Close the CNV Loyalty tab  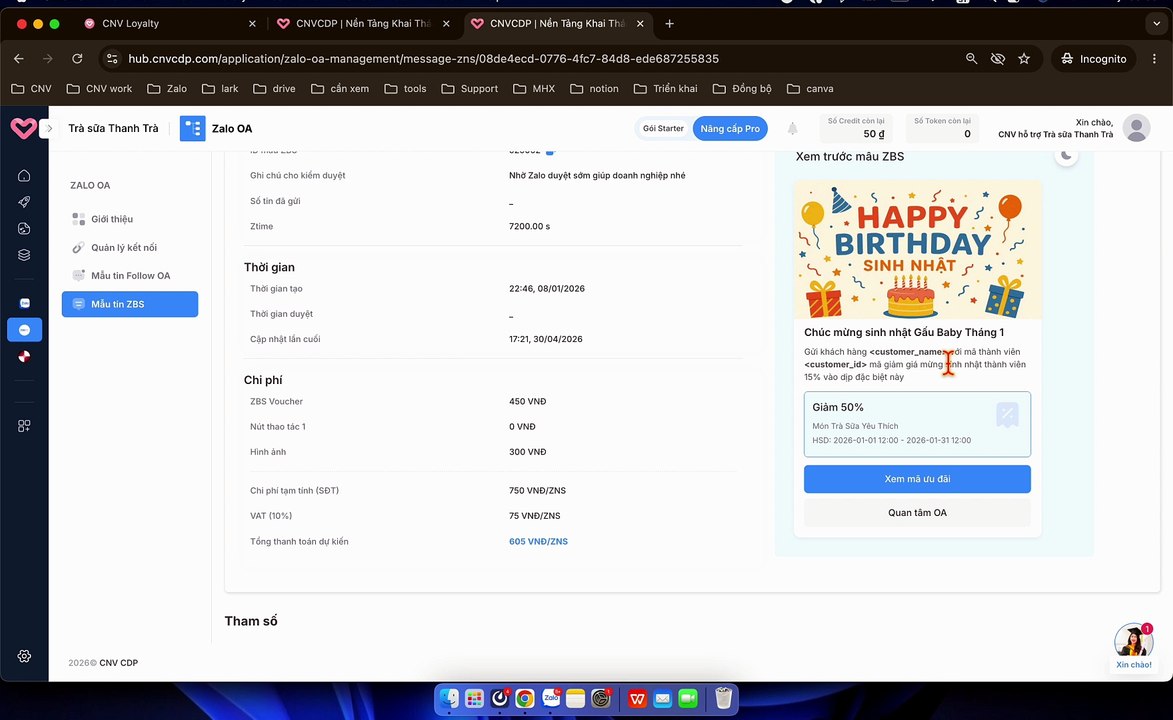pos(252,23)
